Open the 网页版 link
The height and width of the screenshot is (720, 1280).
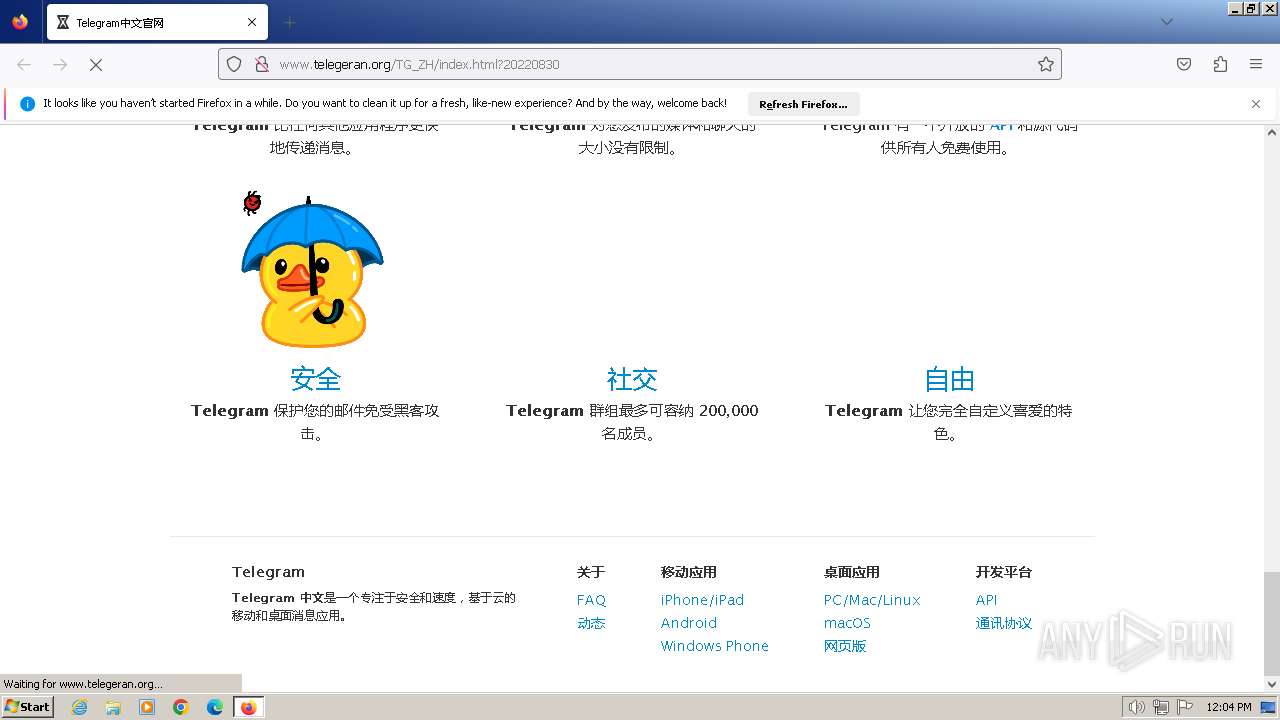click(x=845, y=646)
